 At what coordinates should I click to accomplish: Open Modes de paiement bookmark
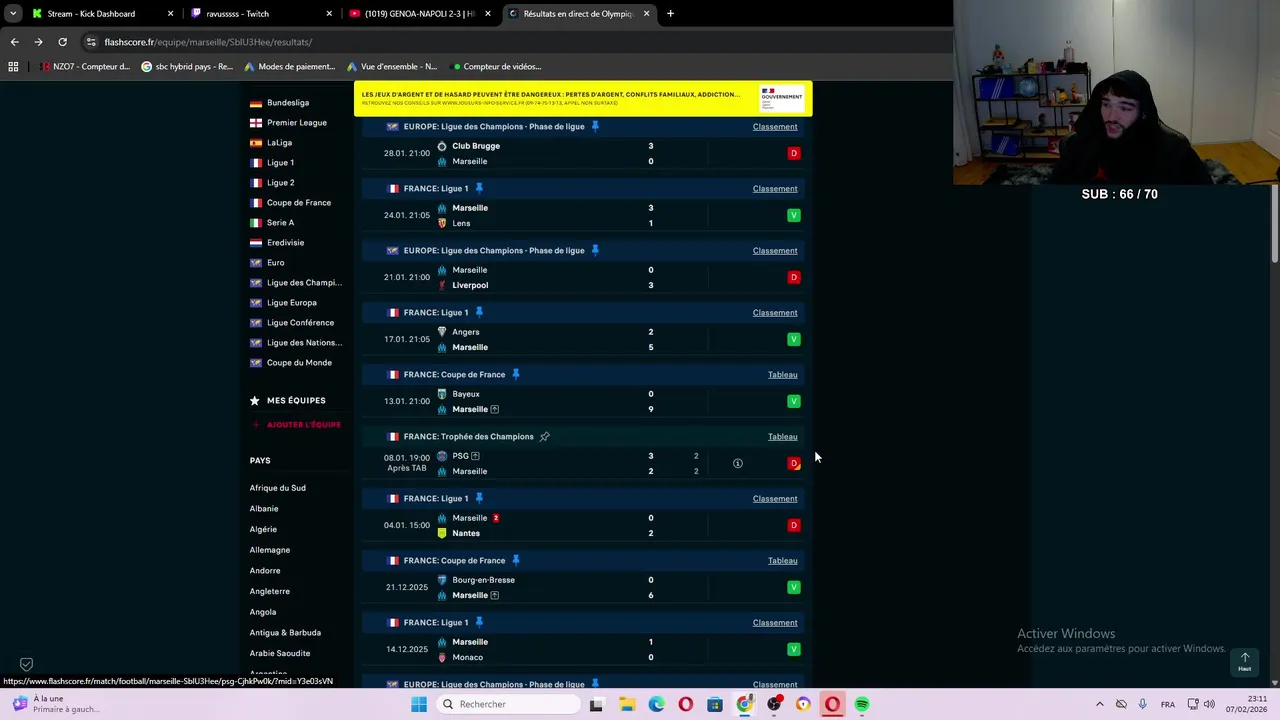tap(289, 67)
